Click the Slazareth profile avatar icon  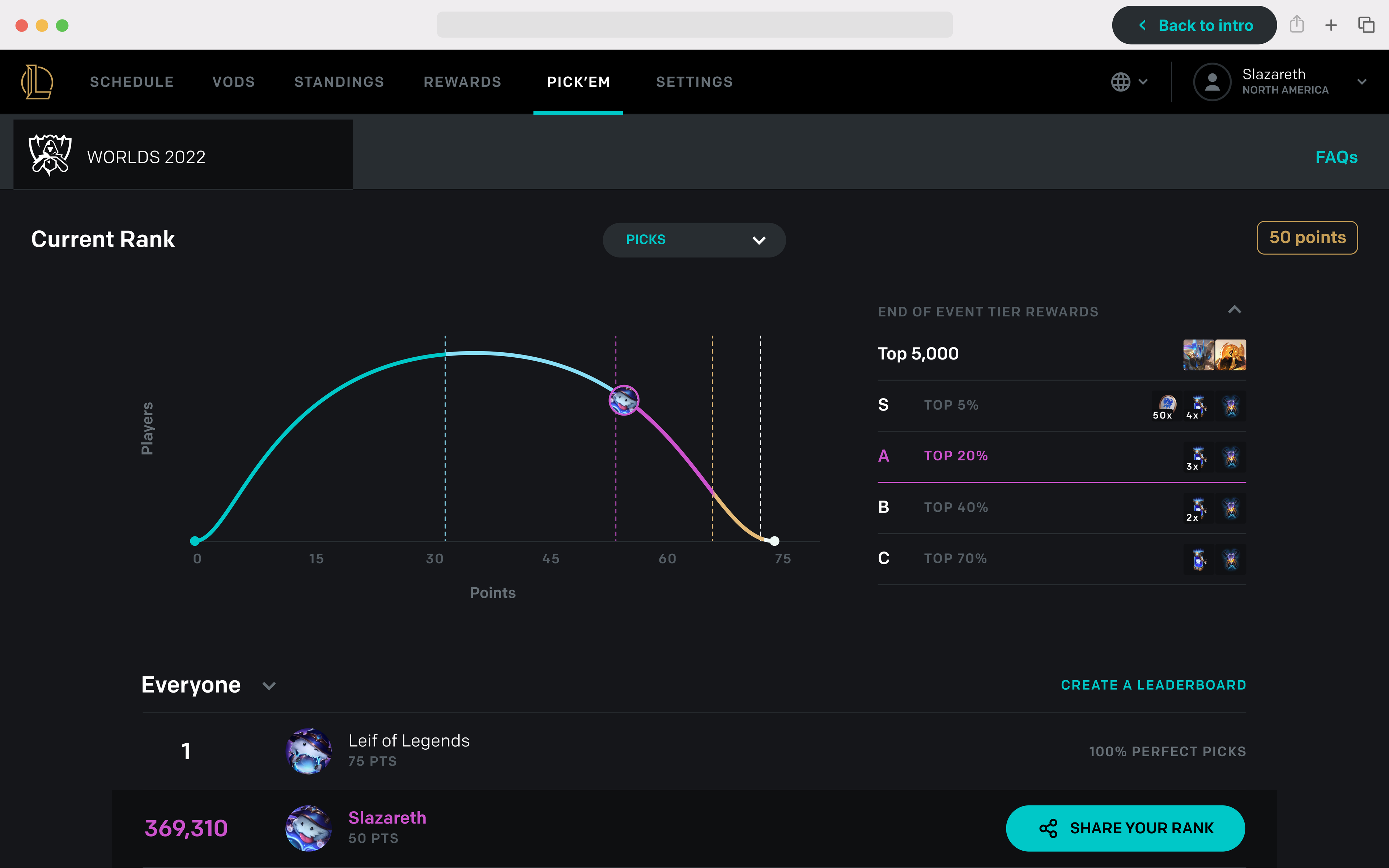[x=1212, y=81]
